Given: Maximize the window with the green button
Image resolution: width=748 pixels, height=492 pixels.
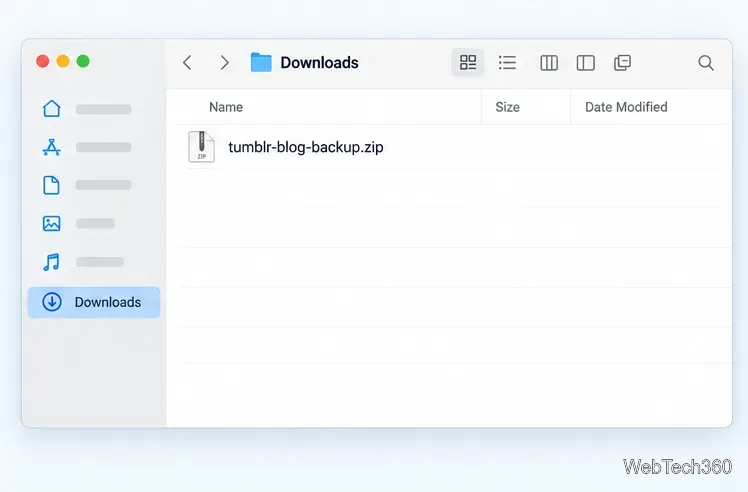Looking at the screenshot, I should point(83,61).
